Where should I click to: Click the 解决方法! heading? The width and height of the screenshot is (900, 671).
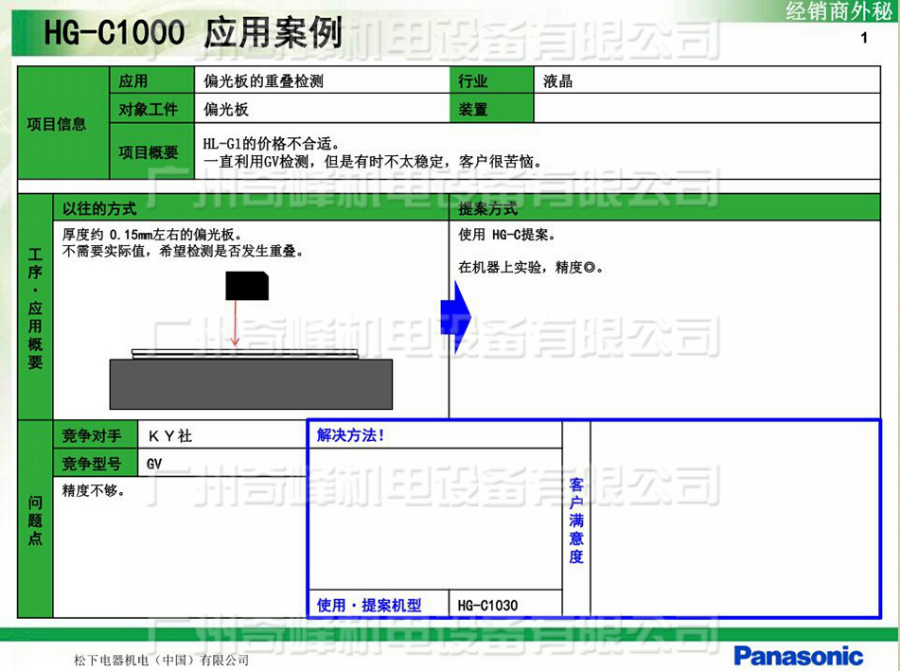pos(351,435)
